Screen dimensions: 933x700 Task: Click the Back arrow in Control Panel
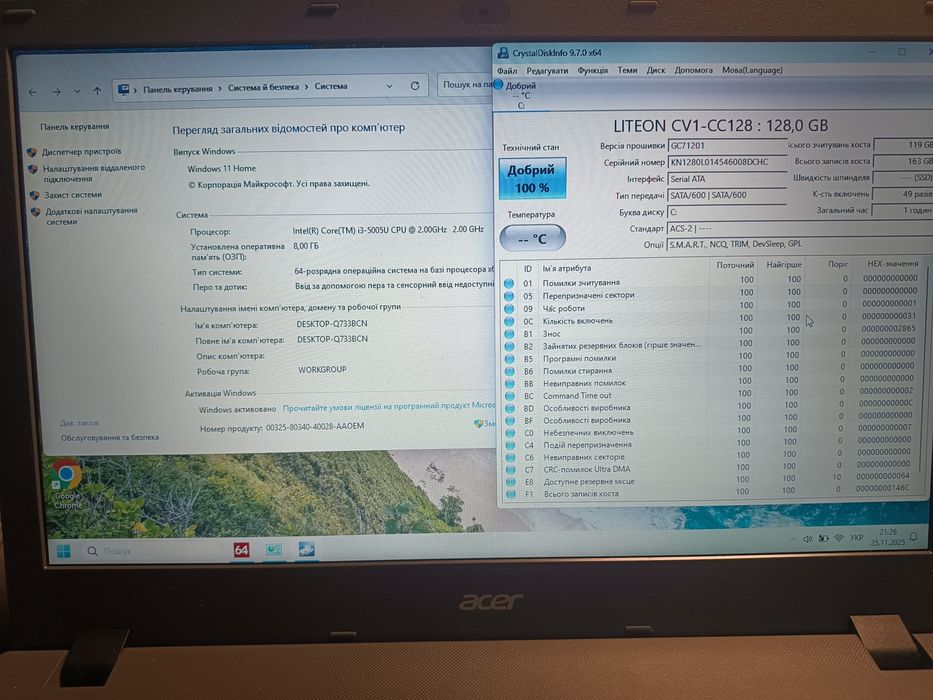click(33, 92)
